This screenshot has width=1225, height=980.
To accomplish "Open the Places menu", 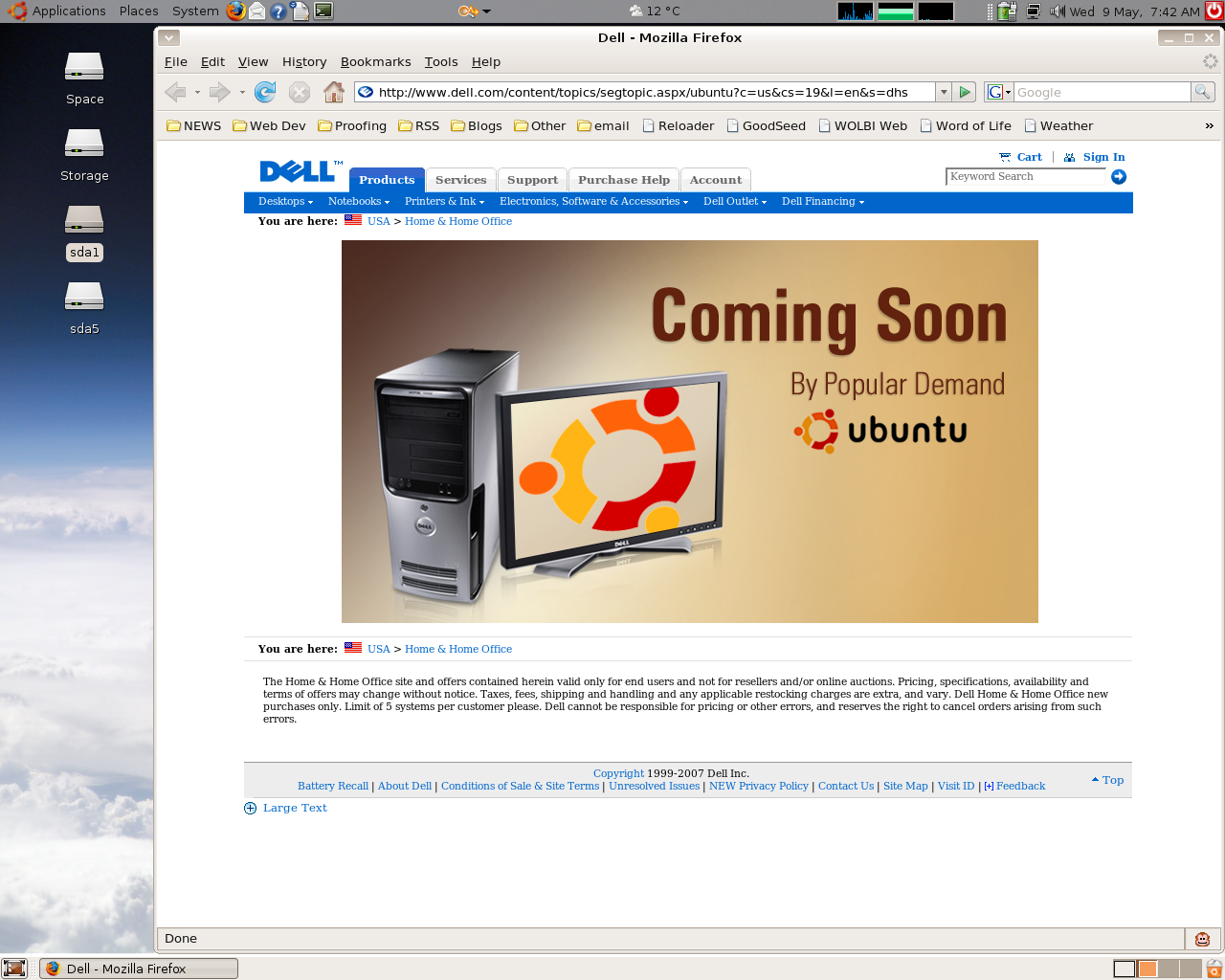I will [x=139, y=11].
